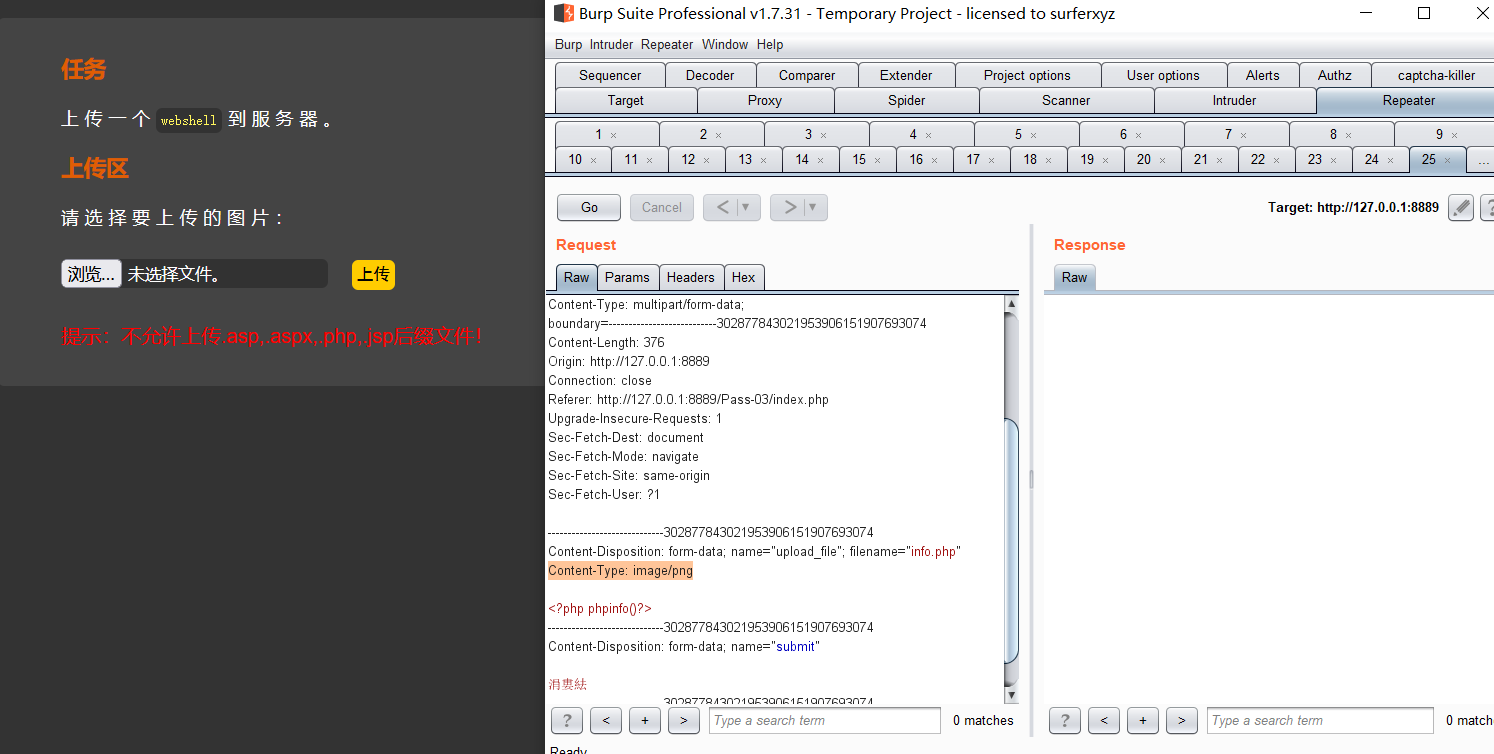Open the Burp menu
The width and height of the screenshot is (1494, 754).
(x=568, y=44)
